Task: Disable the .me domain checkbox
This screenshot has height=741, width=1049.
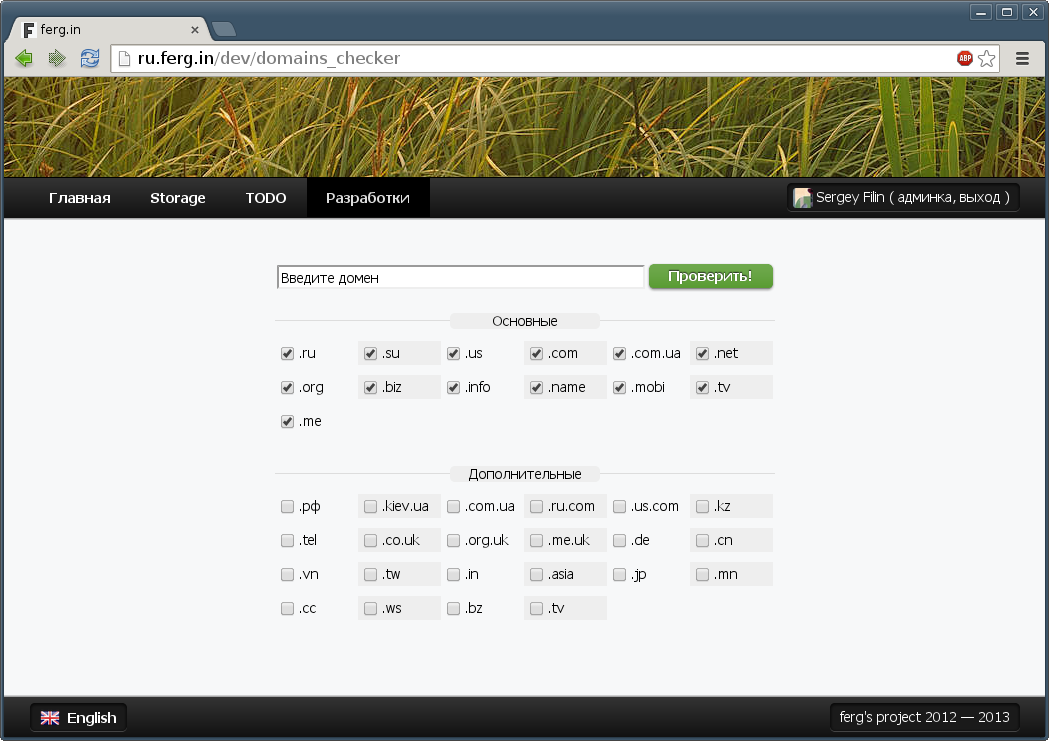Action: (x=287, y=422)
